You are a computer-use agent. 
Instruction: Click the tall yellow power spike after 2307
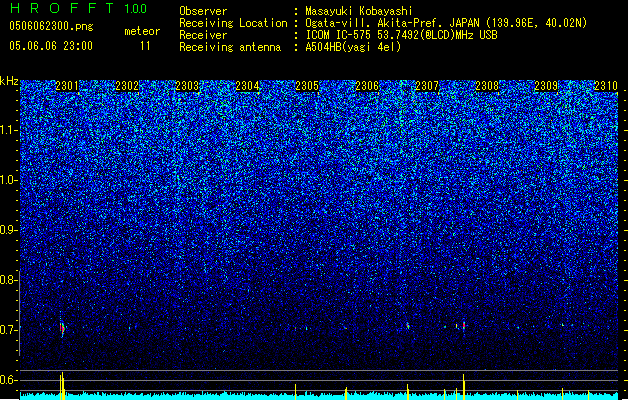click(464, 387)
